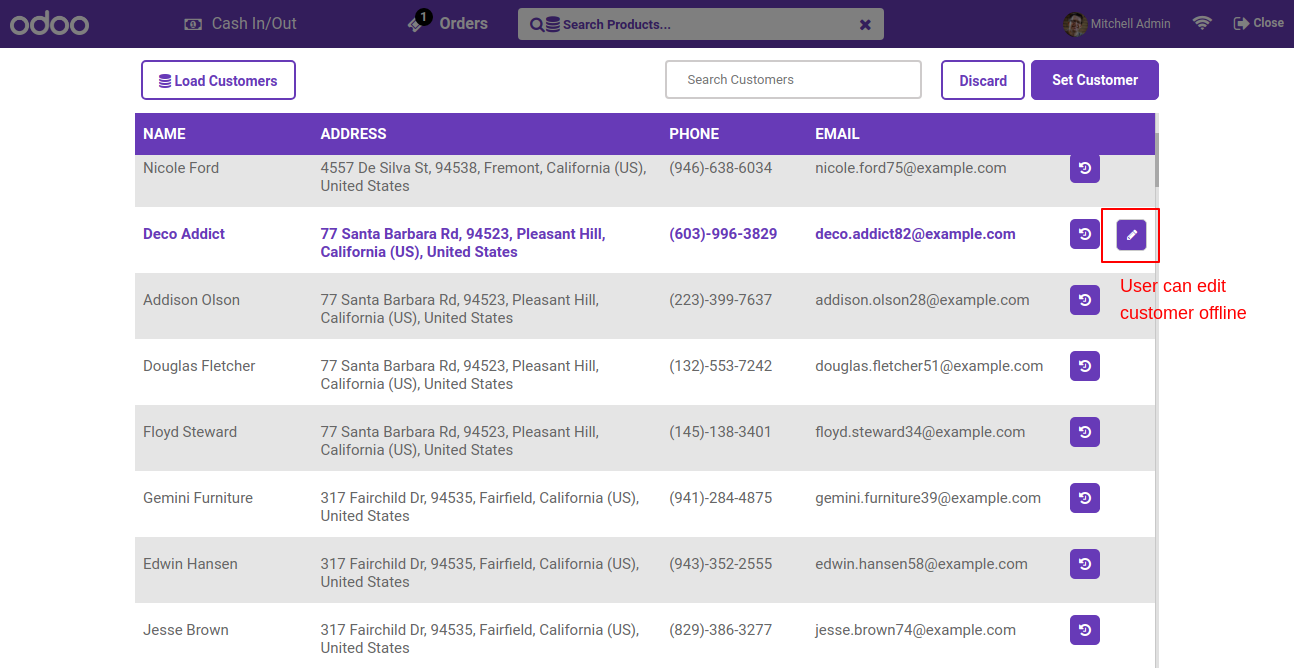Click the history icon in Jesse Brown's row

point(1085,630)
